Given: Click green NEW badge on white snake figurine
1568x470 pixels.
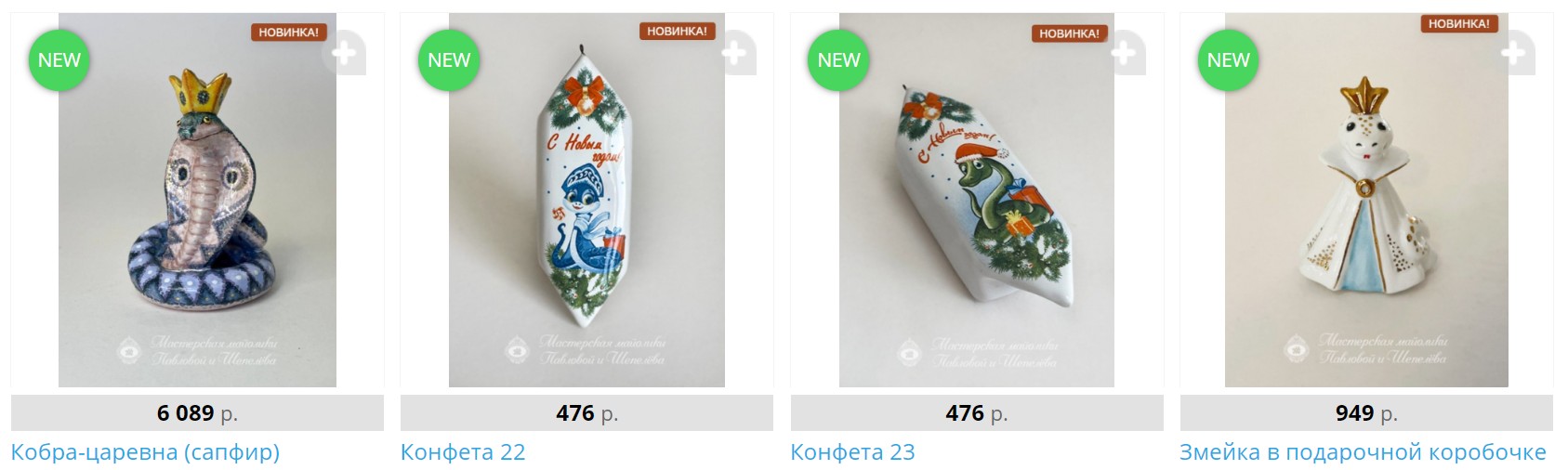Looking at the screenshot, I should click(x=1228, y=60).
